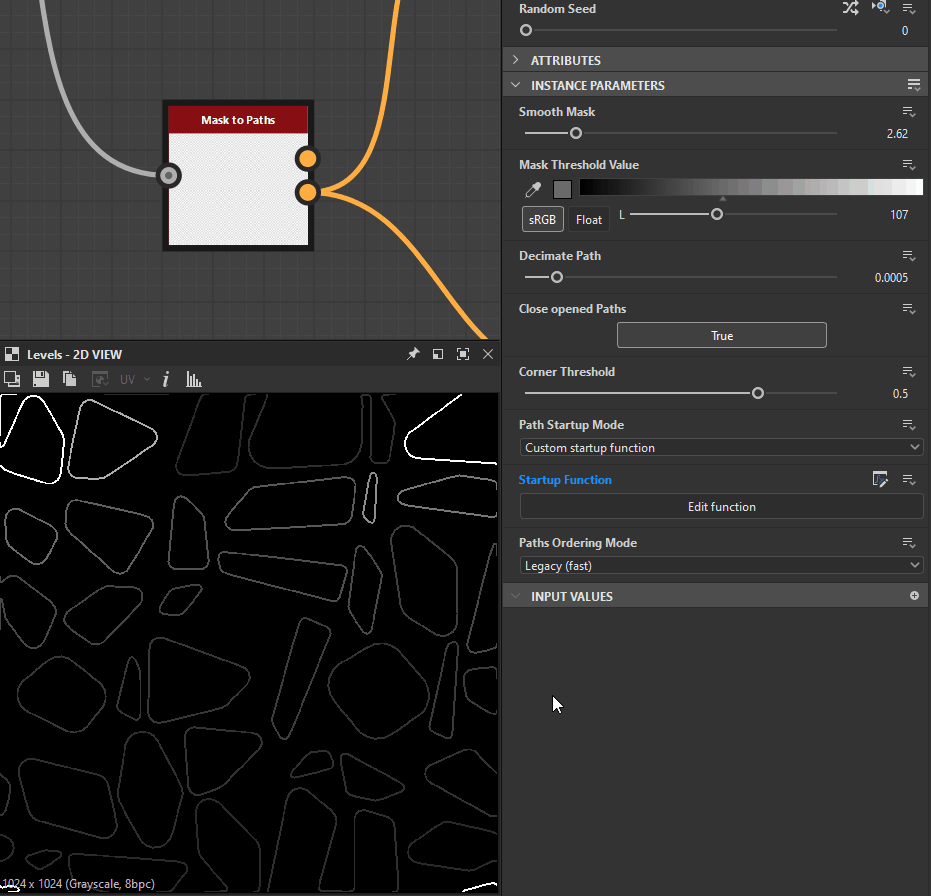Expand the Attributes section
The image size is (931, 896).
pyautogui.click(x=515, y=60)
